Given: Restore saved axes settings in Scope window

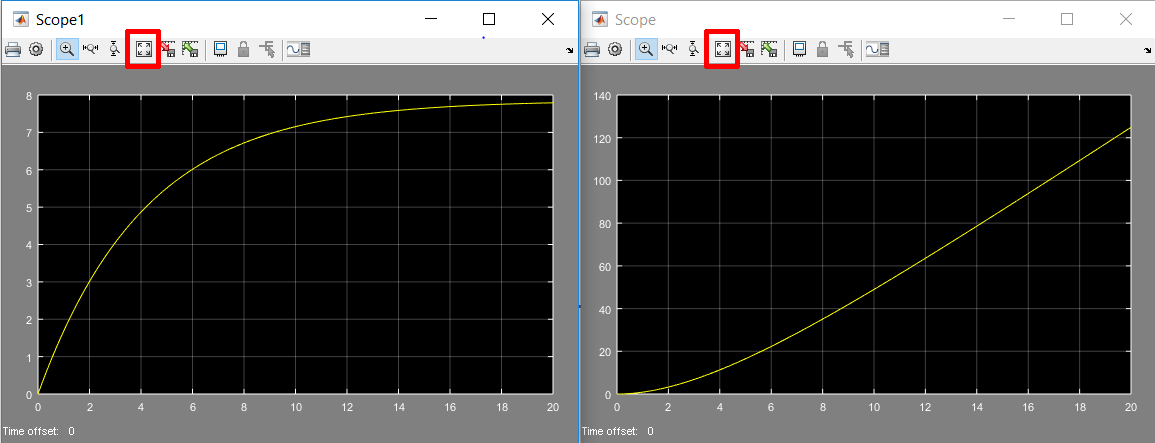Looking at the screenshot, I should pos(770,49).
